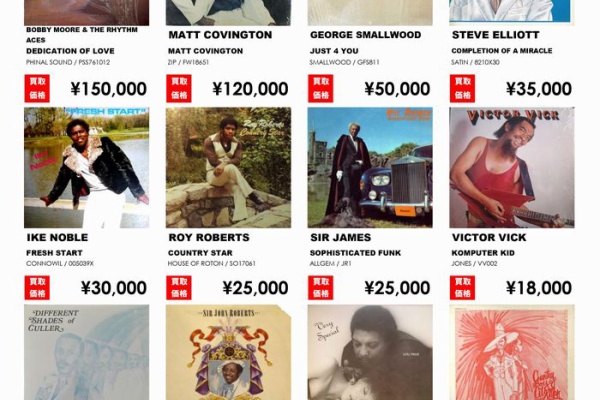Open the Roy Roberts Country Star cover
The image size is (600, 400).
click(x=228, y=168)
